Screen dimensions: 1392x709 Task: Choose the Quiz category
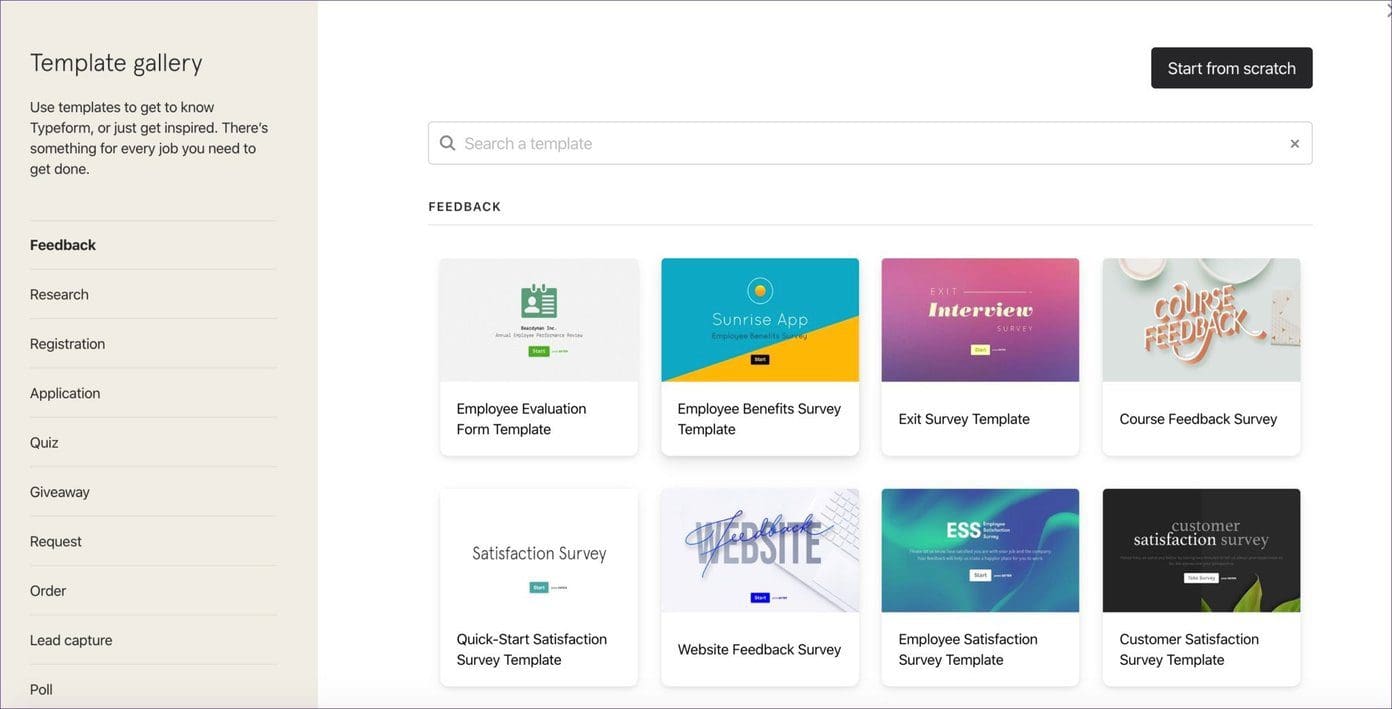click(44, 443)
